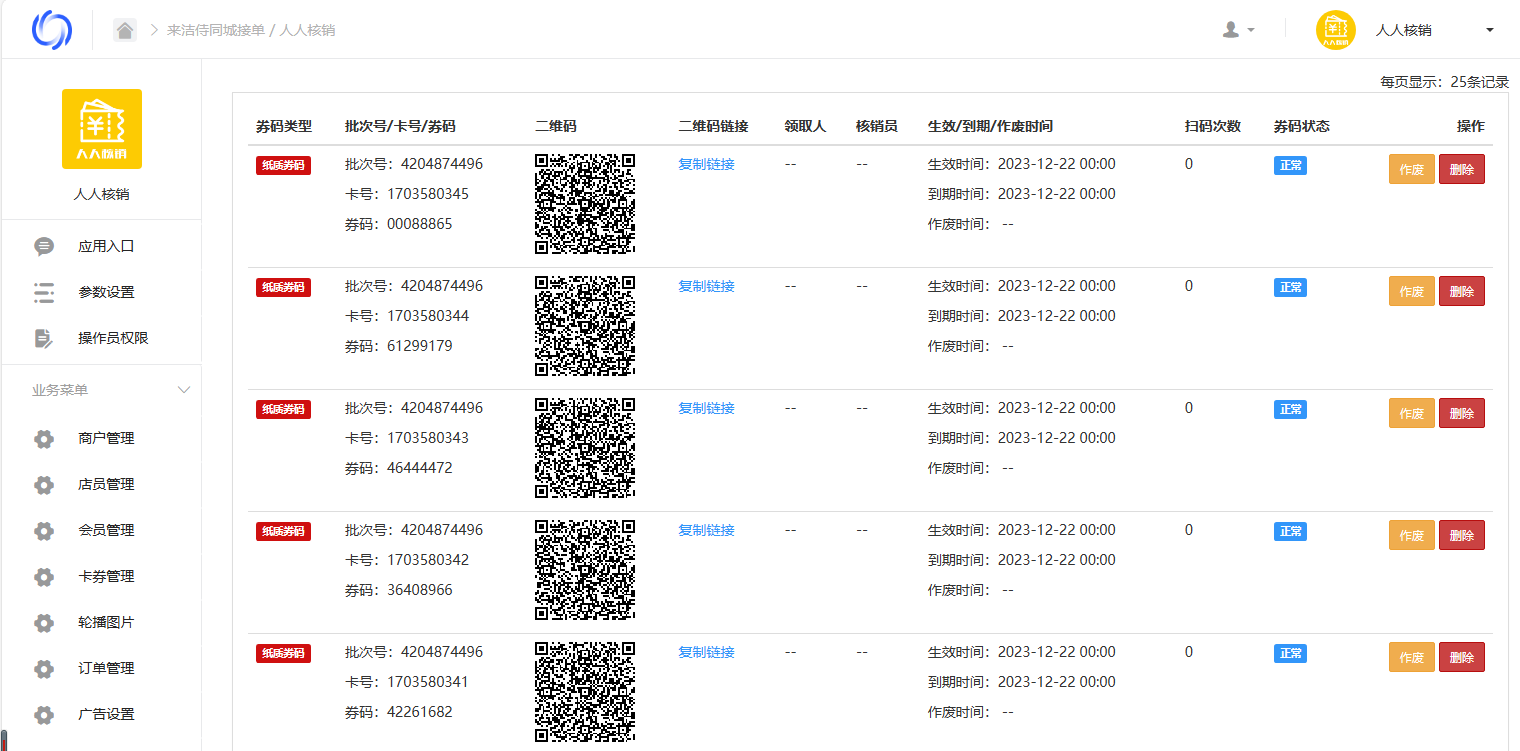The image size is (1520, 751).
Task: Click the 参数设置 list icon
Action: tap(44, 292)
